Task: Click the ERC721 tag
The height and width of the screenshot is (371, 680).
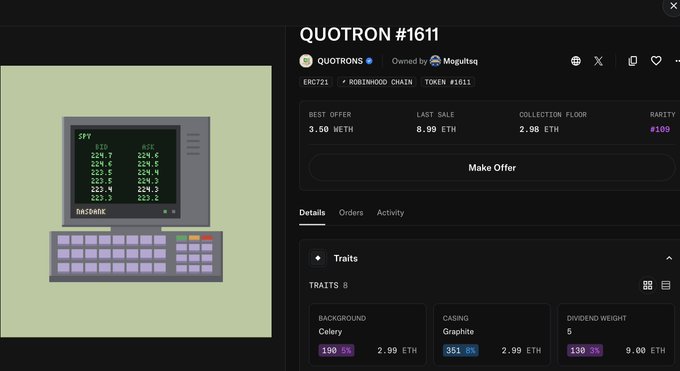Action: point(316,82)
